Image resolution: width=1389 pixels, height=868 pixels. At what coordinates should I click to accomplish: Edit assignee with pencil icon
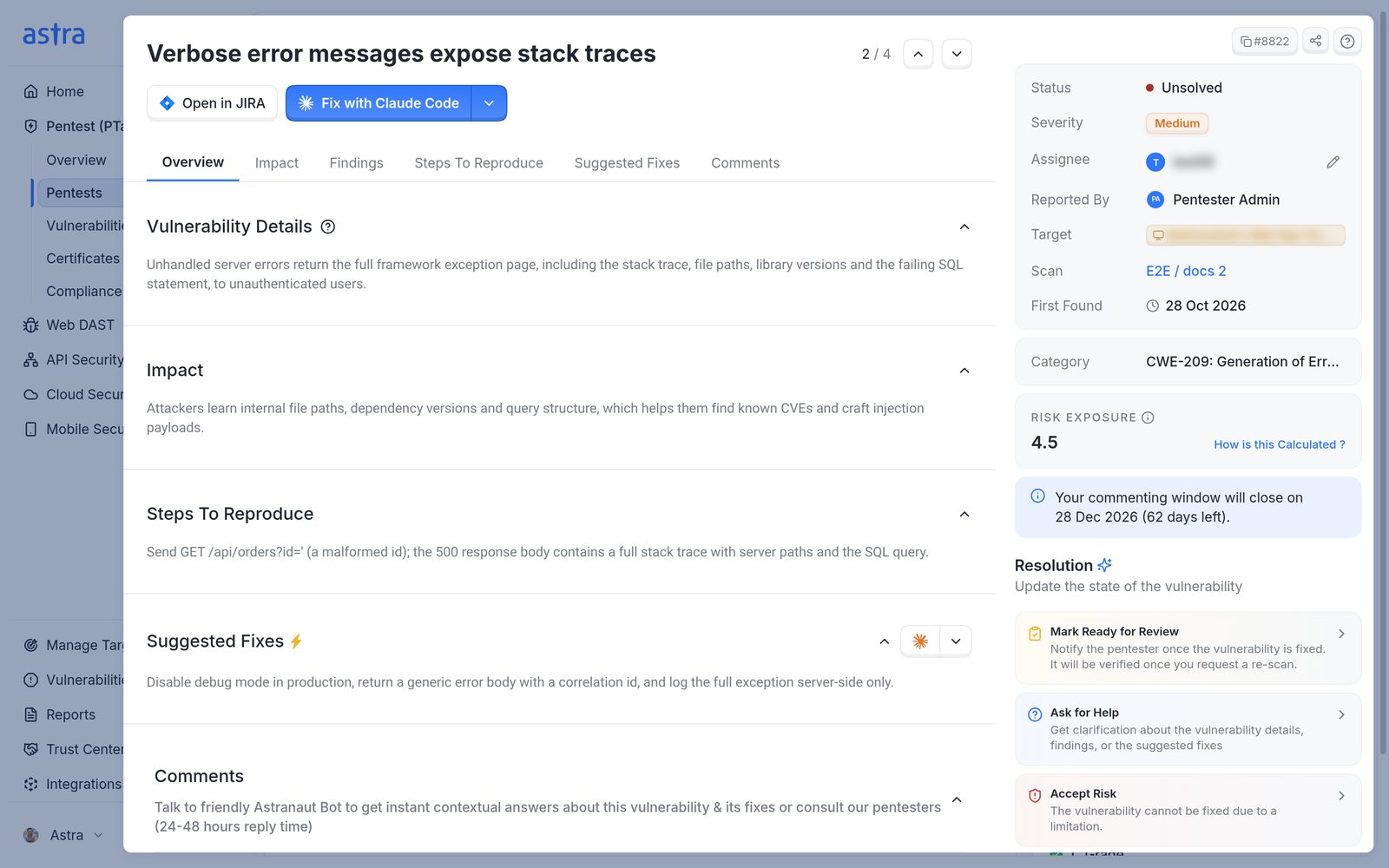tap(1333, 161)
